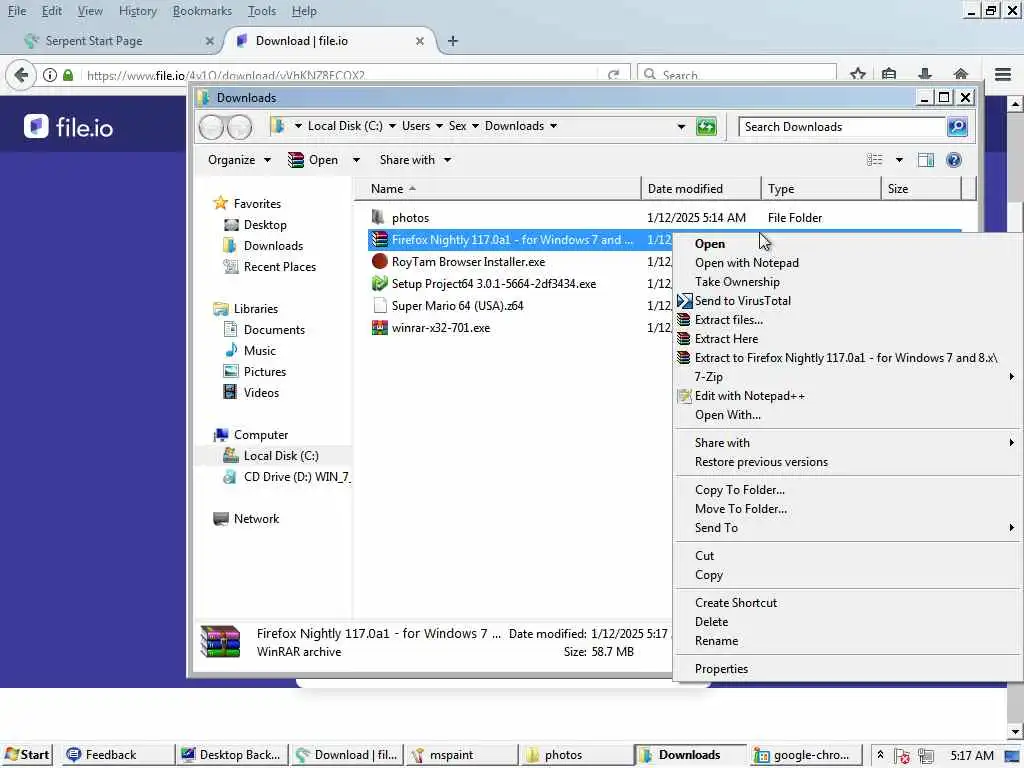The image size is (1024, 768).
Task: Choose Take Ownership in context menu
Action: [x=737, y=282]
